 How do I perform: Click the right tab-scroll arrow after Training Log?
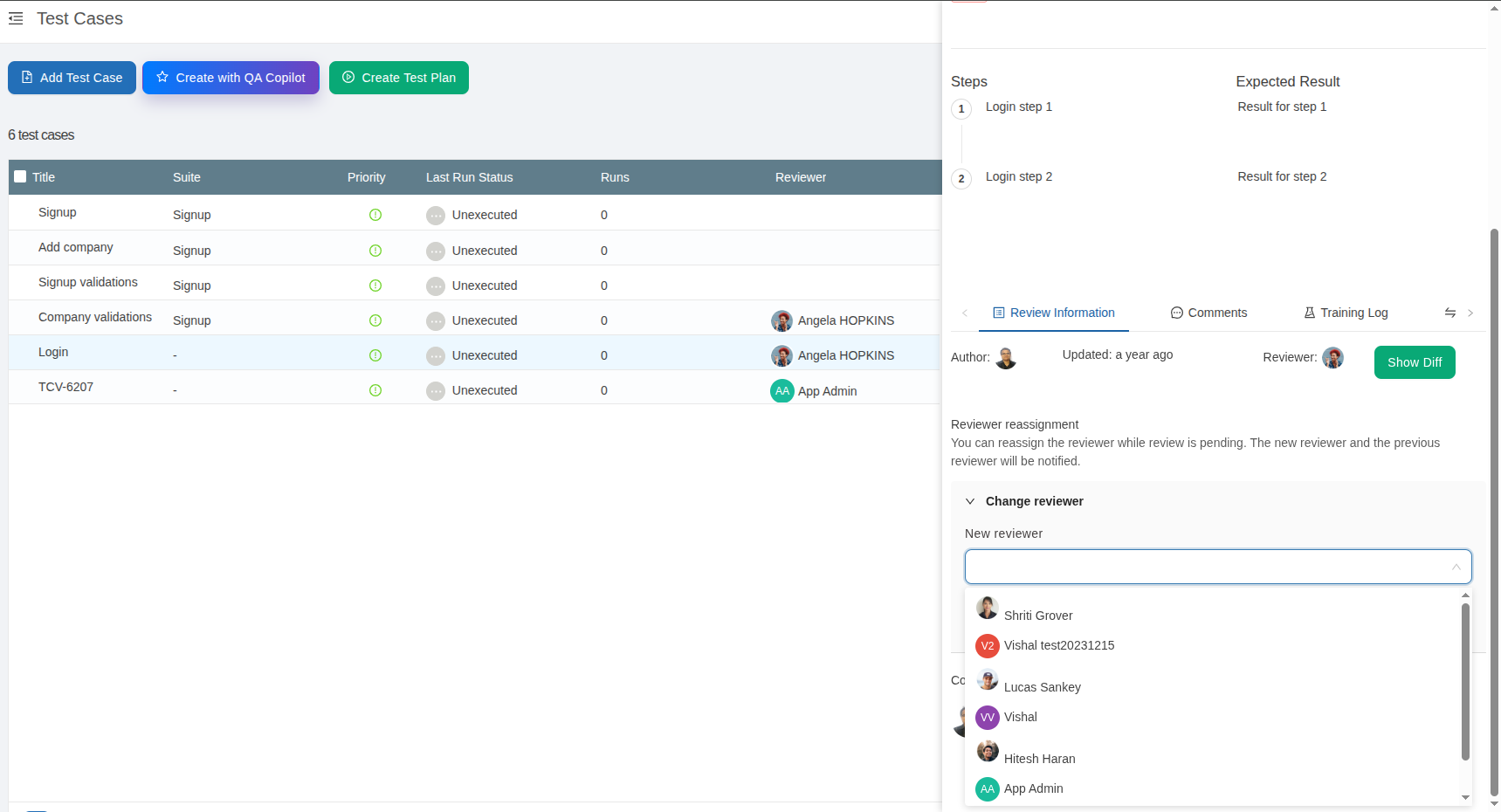pyautogui.click(x=1470, y=313)
